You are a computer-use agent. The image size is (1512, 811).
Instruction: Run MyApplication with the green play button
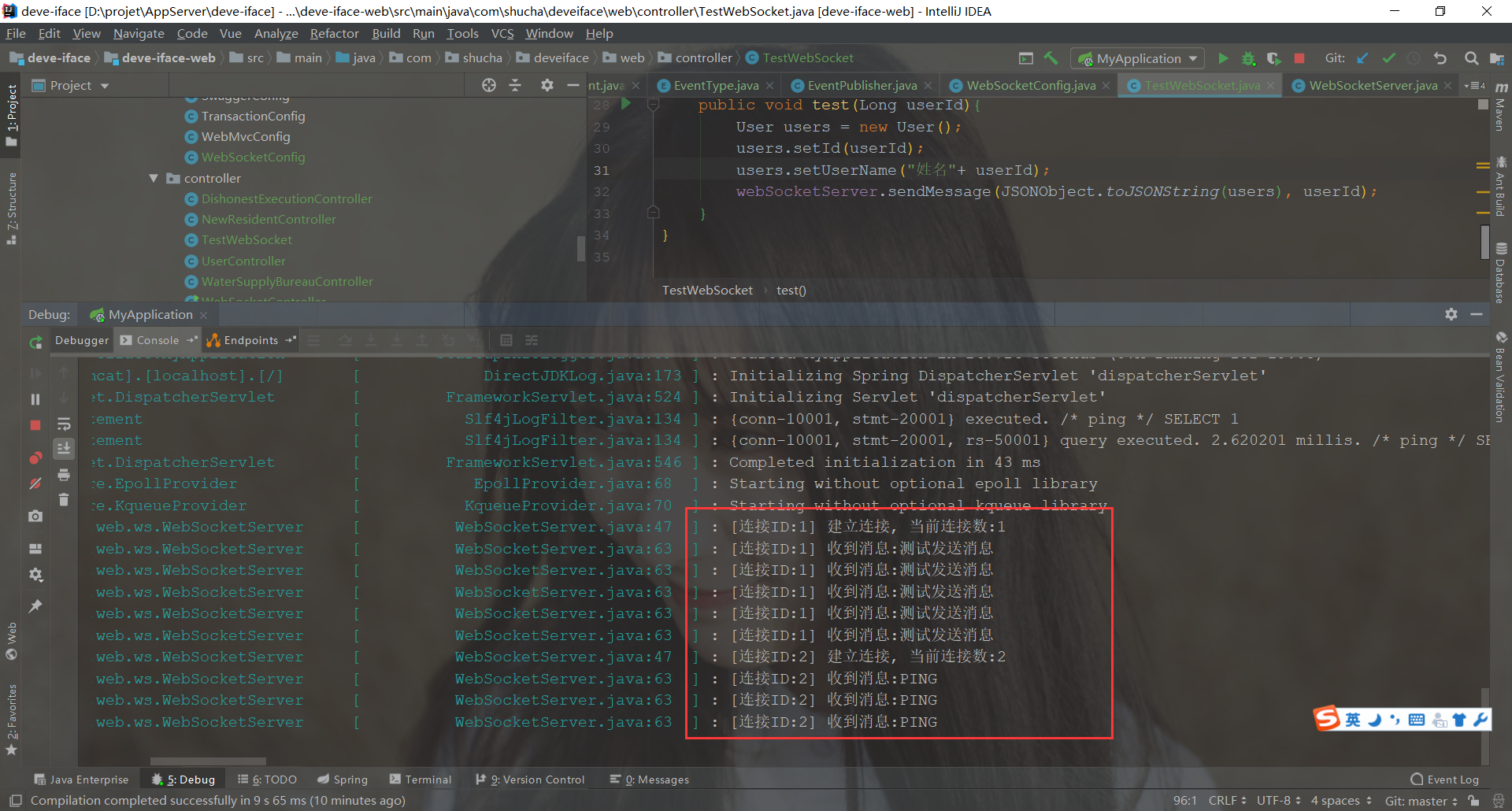(1223, 58)
